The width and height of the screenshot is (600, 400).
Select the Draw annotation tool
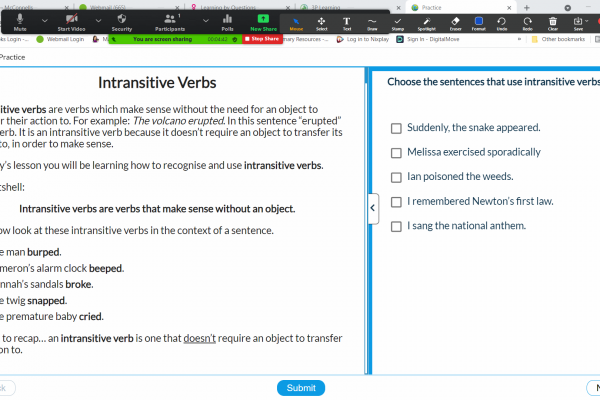372,19
